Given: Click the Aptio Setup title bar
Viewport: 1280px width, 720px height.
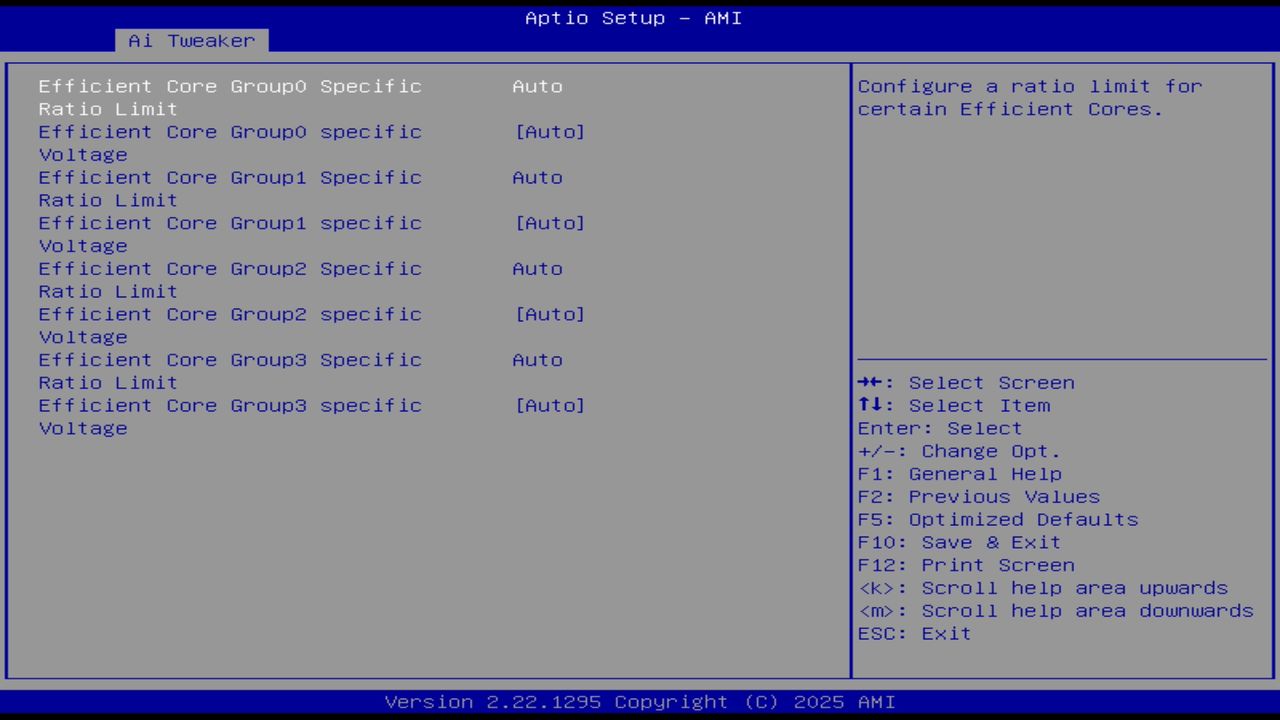Looking at the screenshot, I should 632,17.
